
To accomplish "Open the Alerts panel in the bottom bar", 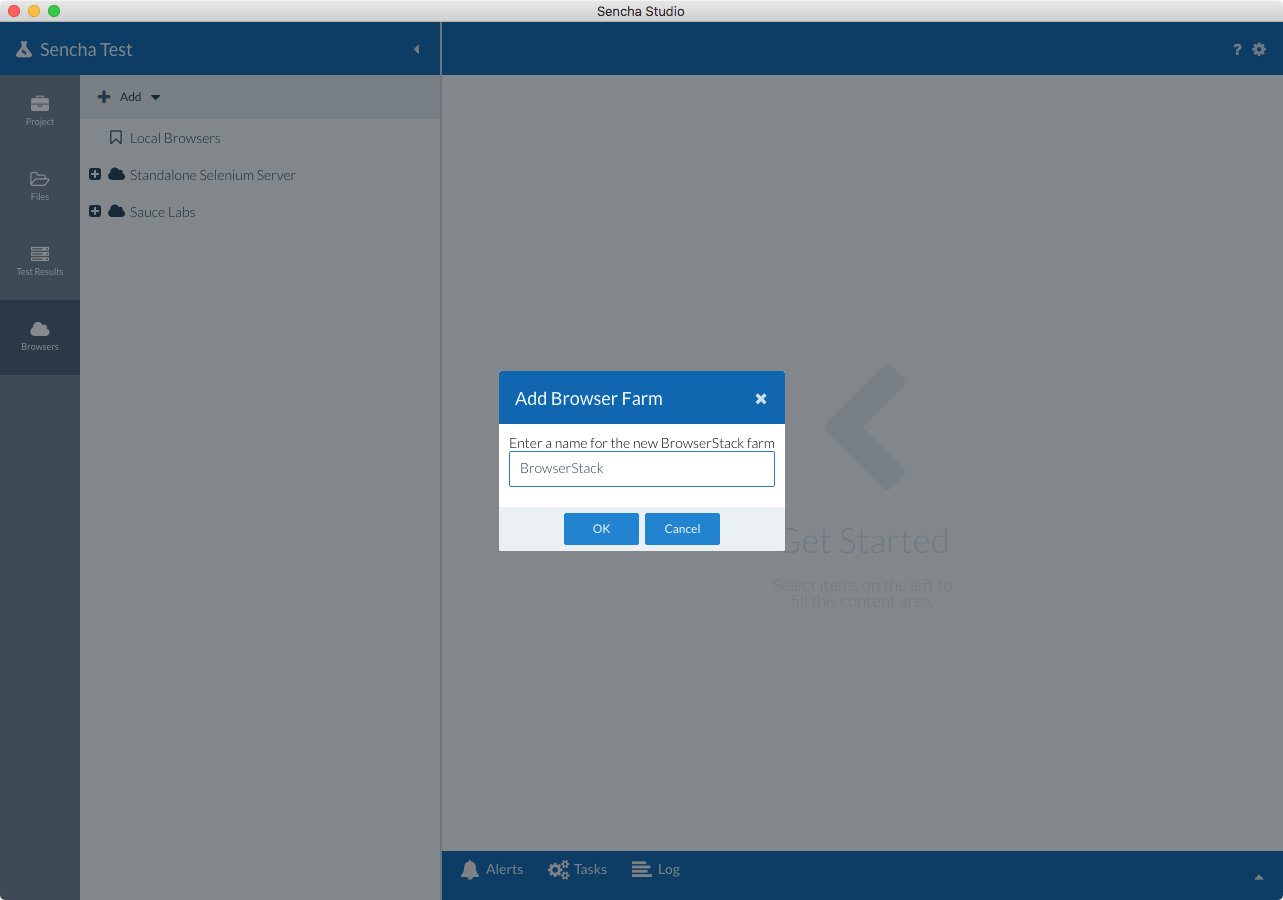I will coord(492,869).
